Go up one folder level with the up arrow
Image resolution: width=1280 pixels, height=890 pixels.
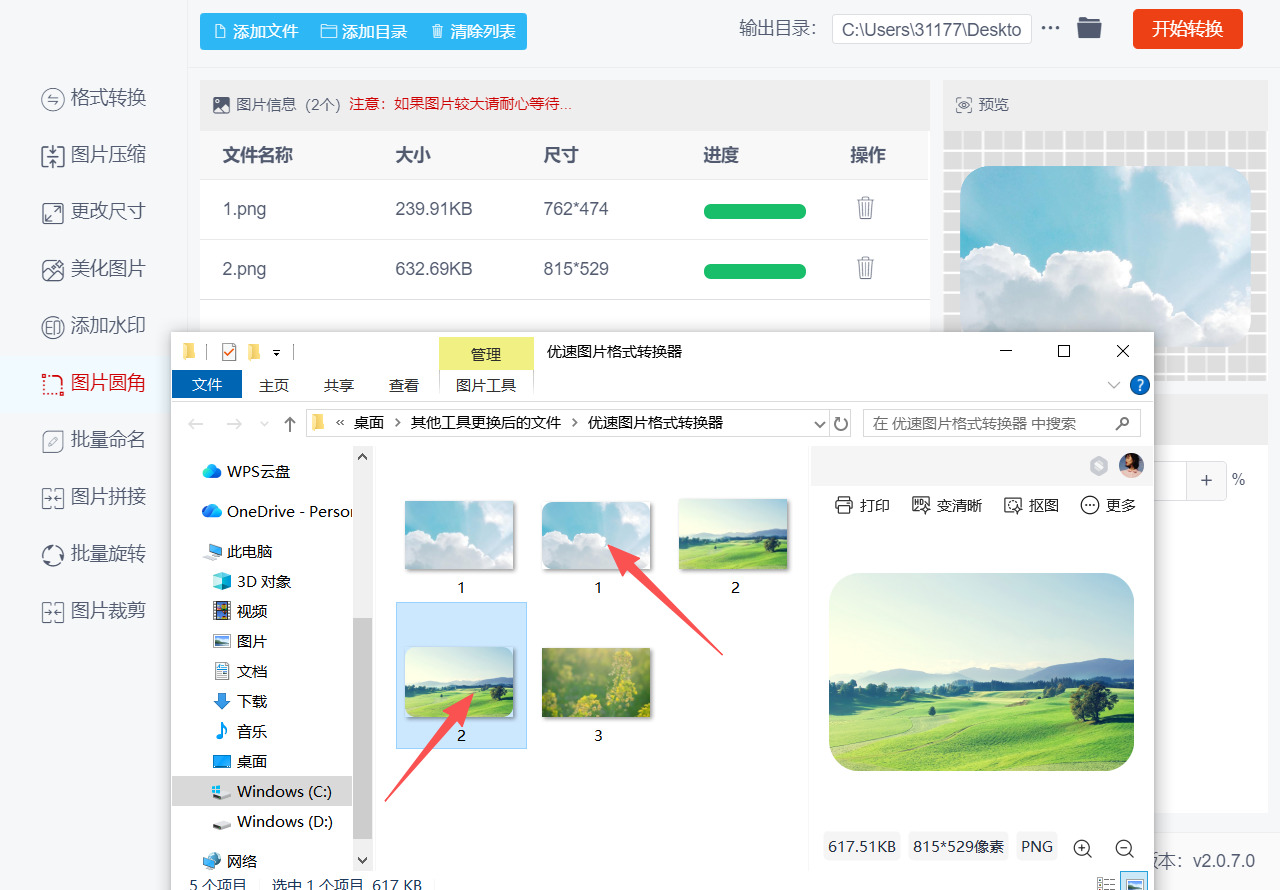pos(290,424)
